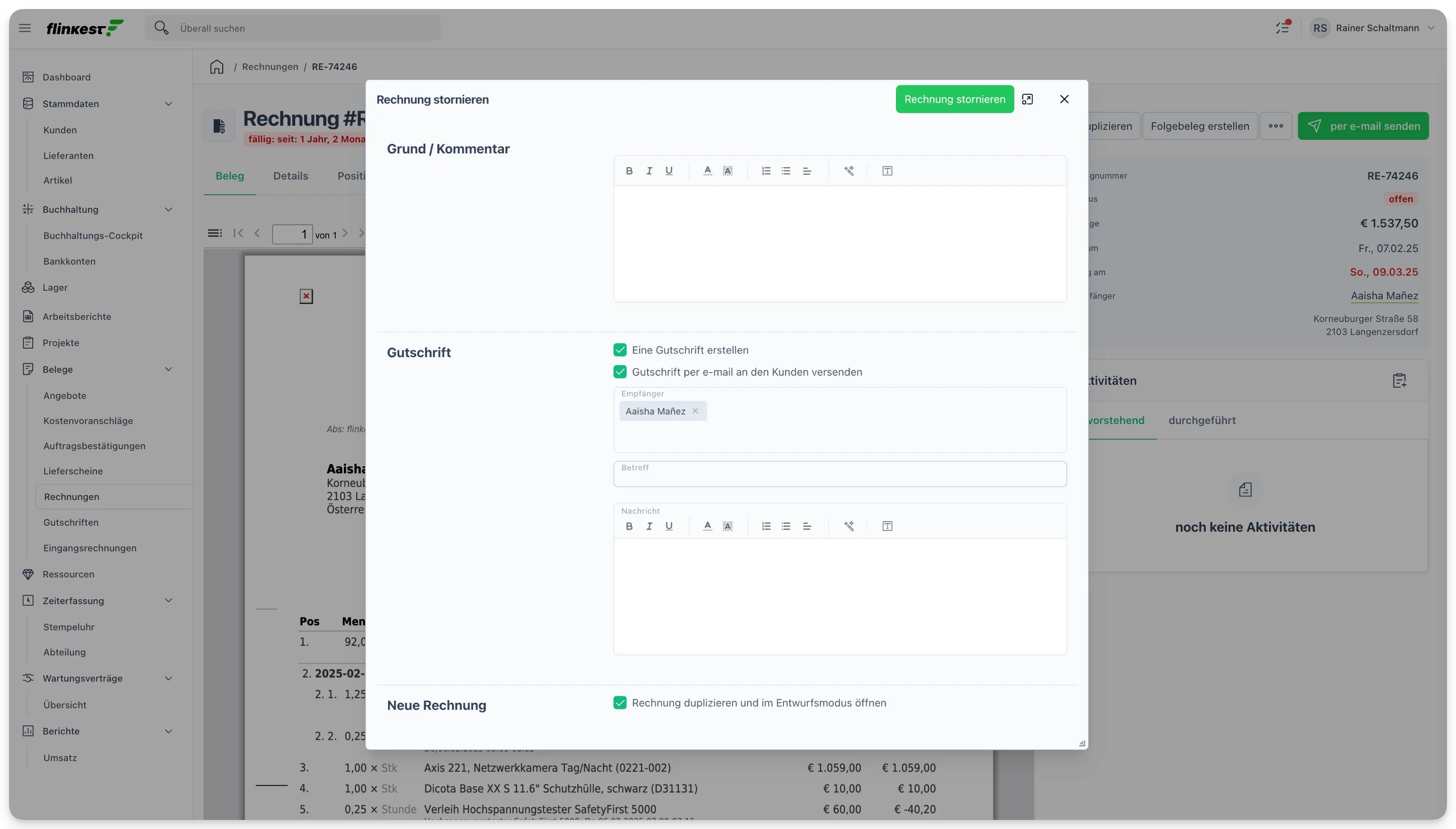Open the modal pop-out window icon
The width and height of the screenshot is (1456, 829).
pos(1027,99)
